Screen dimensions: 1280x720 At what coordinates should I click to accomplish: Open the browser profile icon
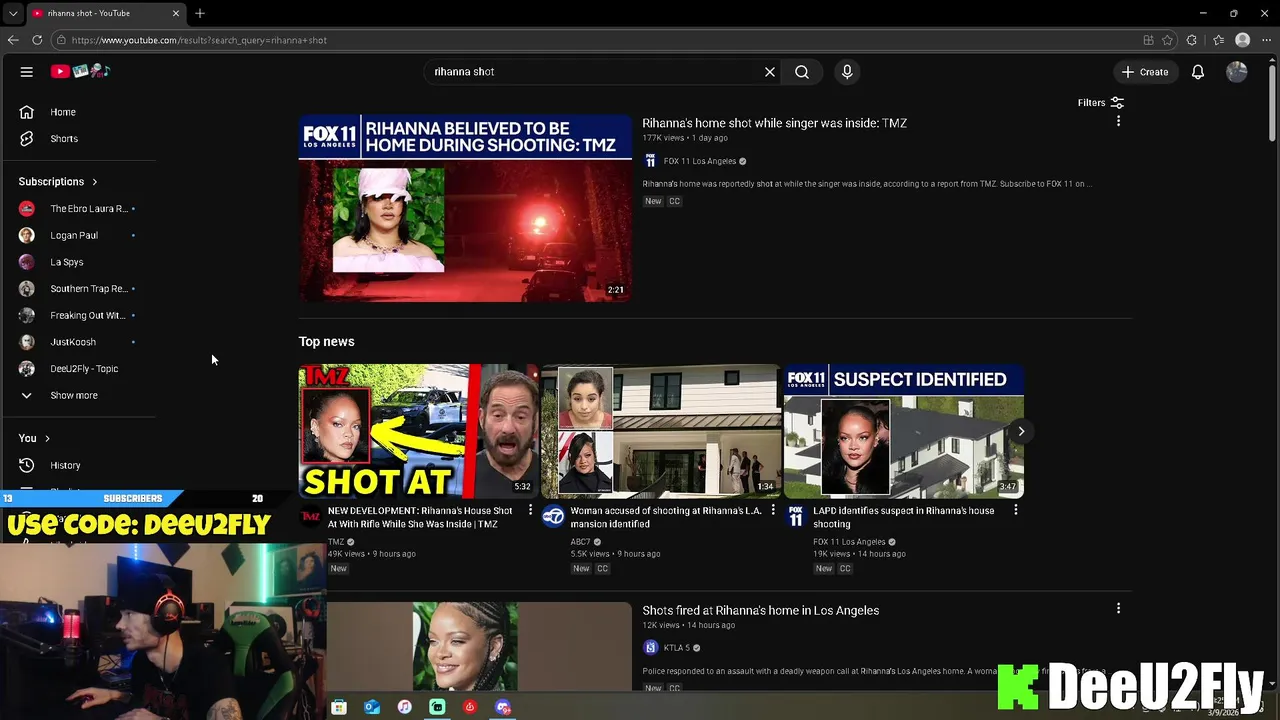click(1243, 40)
